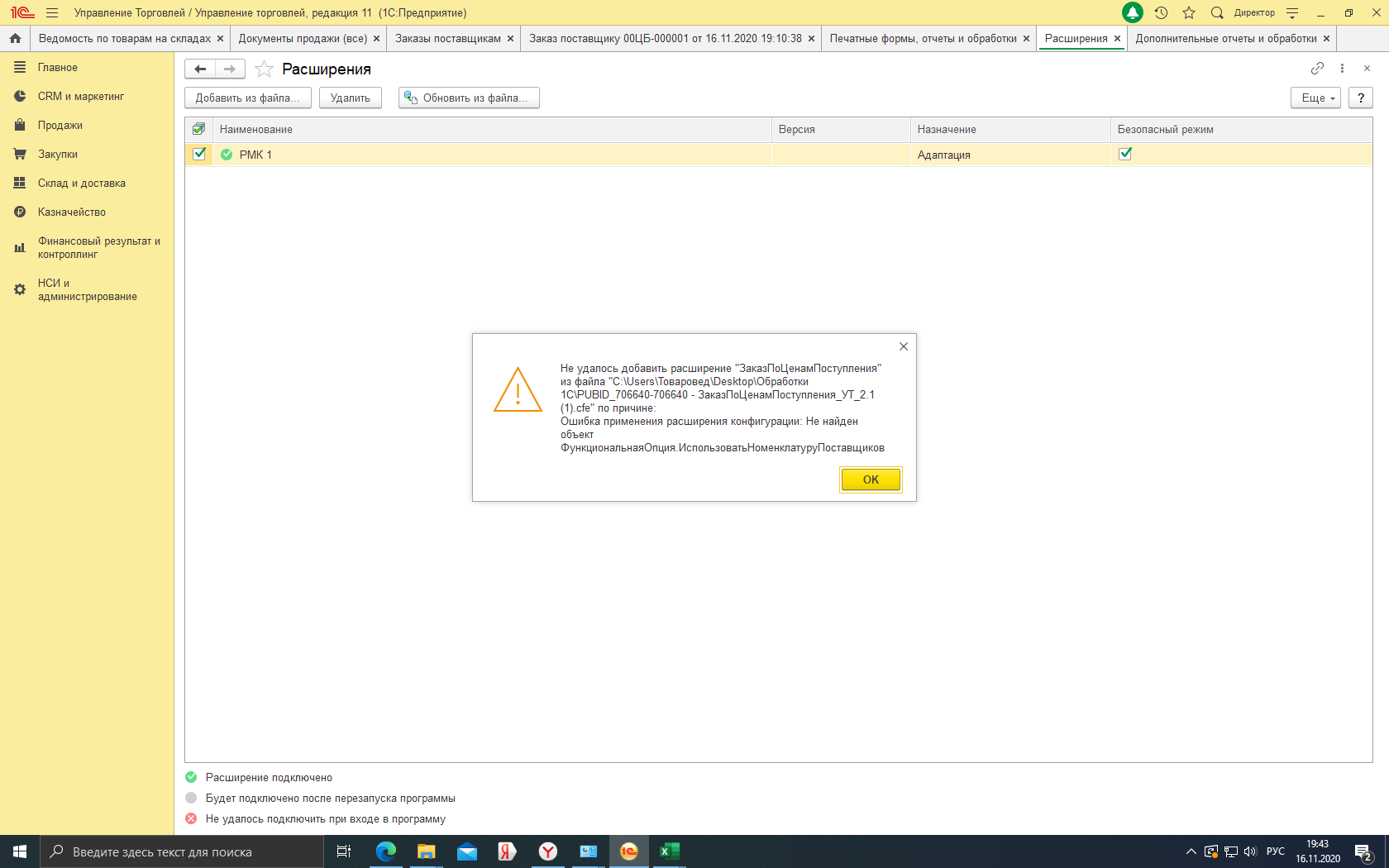Launch Microsoft Edge from taskbar
Viewport: 1389px width, 868px height.
click(386, 851)
